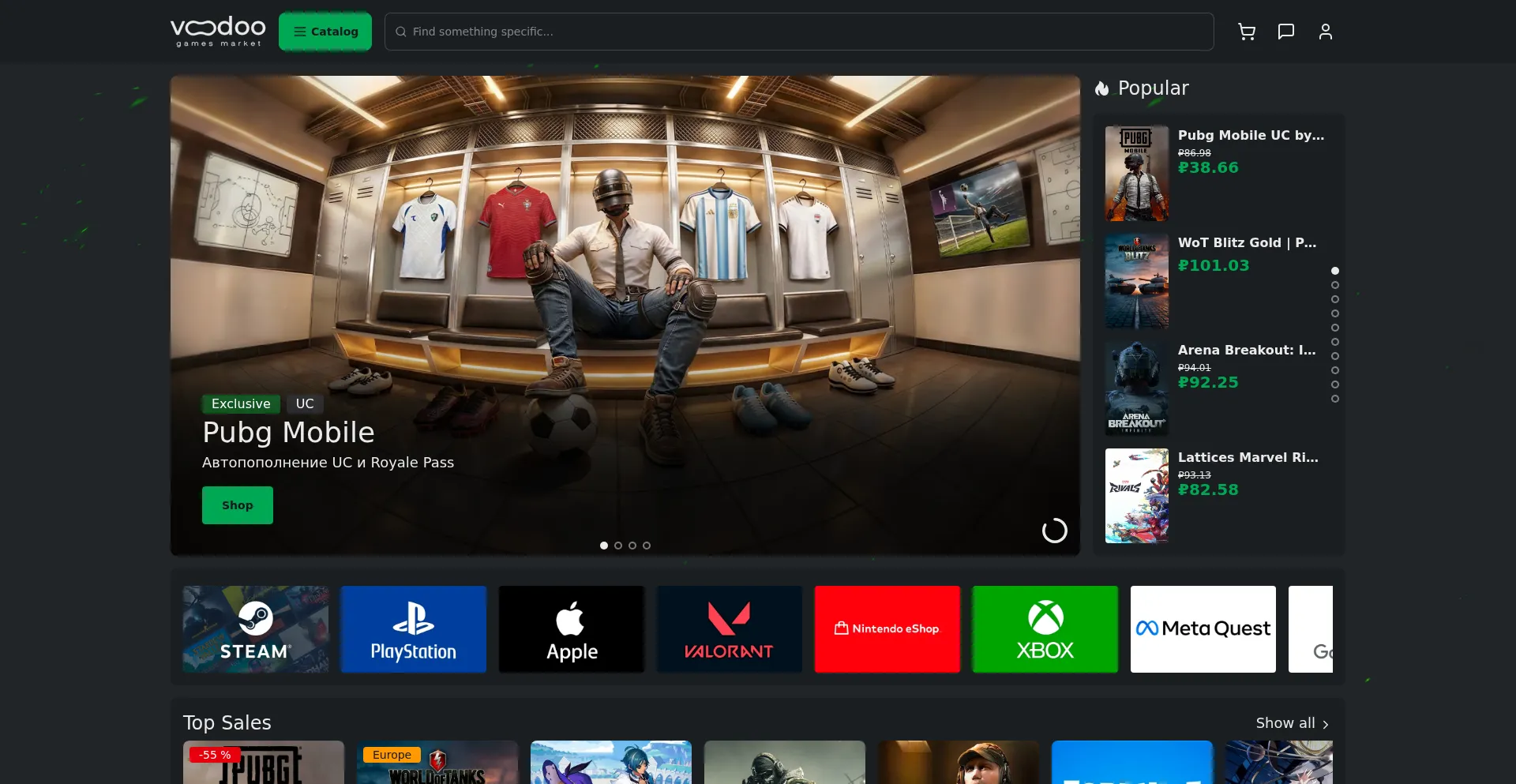Click the Voodoo games market logo
1516x784 pixels.
coord(218,32)
